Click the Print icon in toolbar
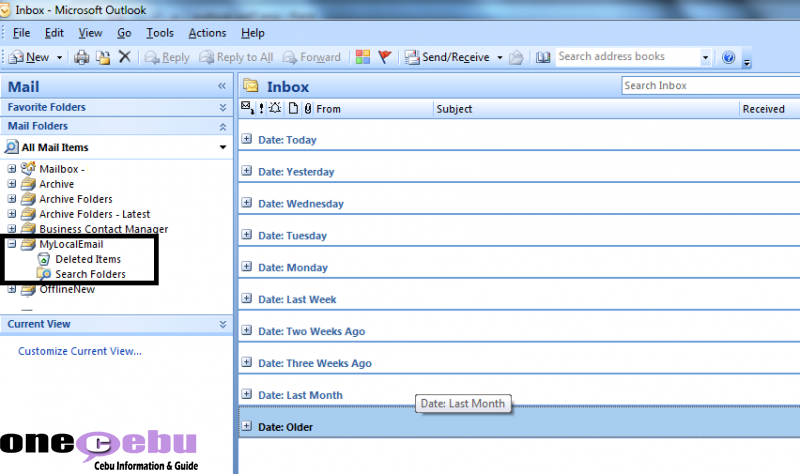This screenshot has height=474, width=800. (82, 57)
